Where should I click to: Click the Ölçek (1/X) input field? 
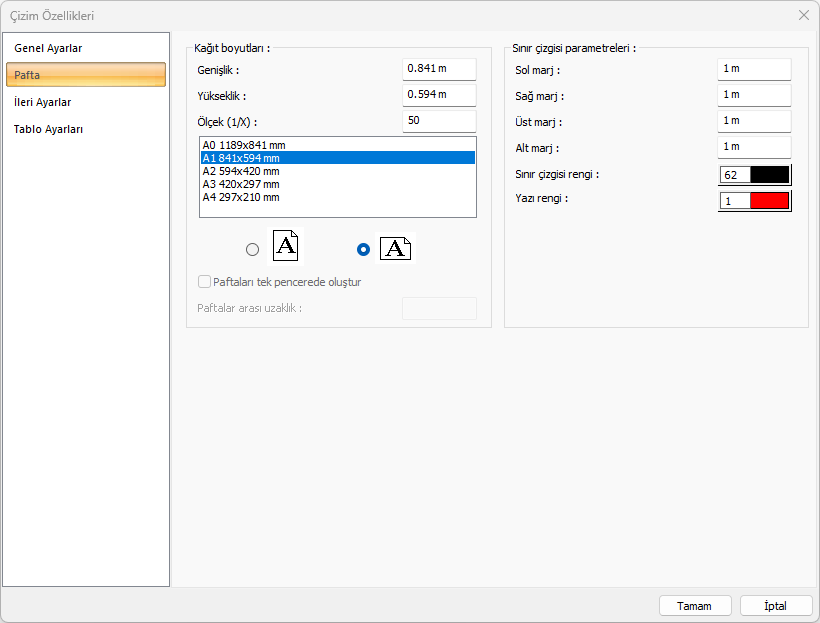tap(439, 121)
